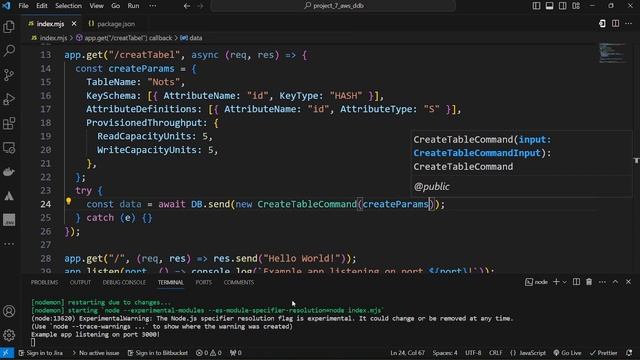Open the Atlassian view in activity bar

coord(9,196)
